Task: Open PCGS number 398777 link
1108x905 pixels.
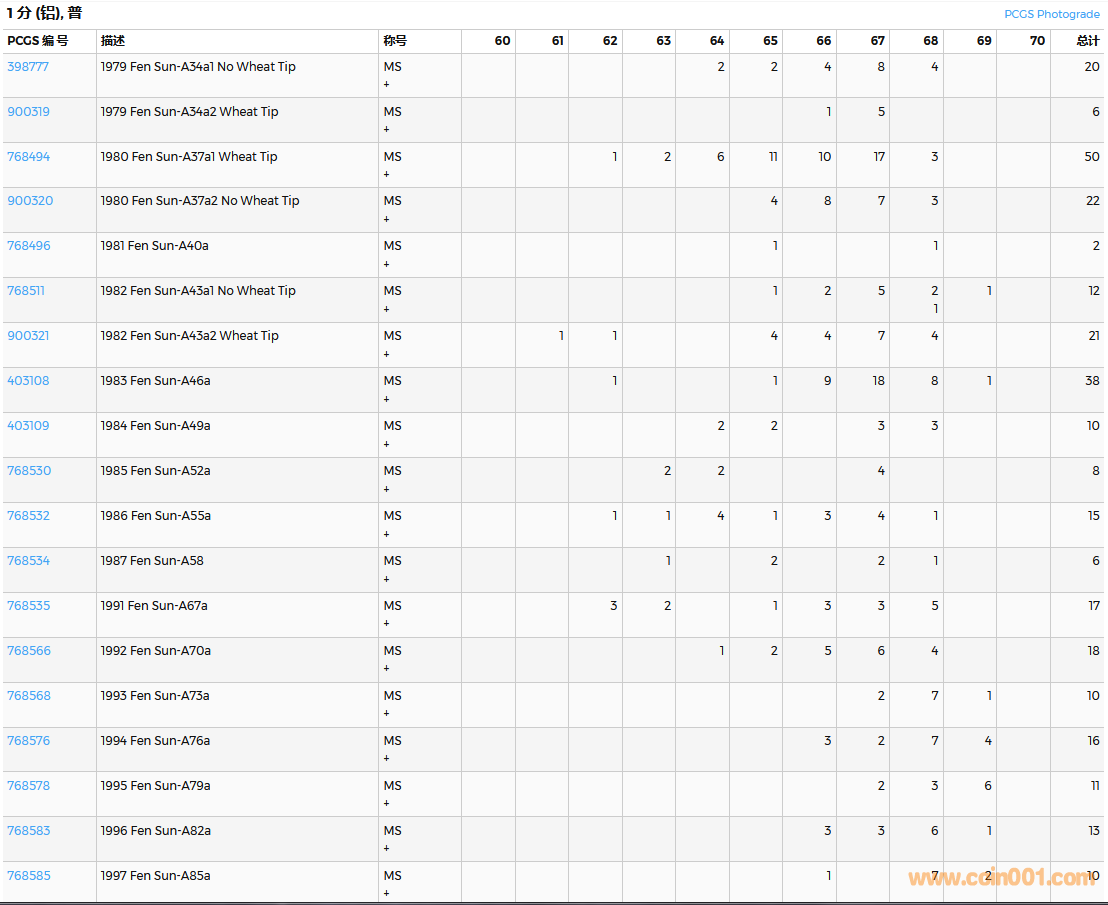Action: (x=28, y=67)
